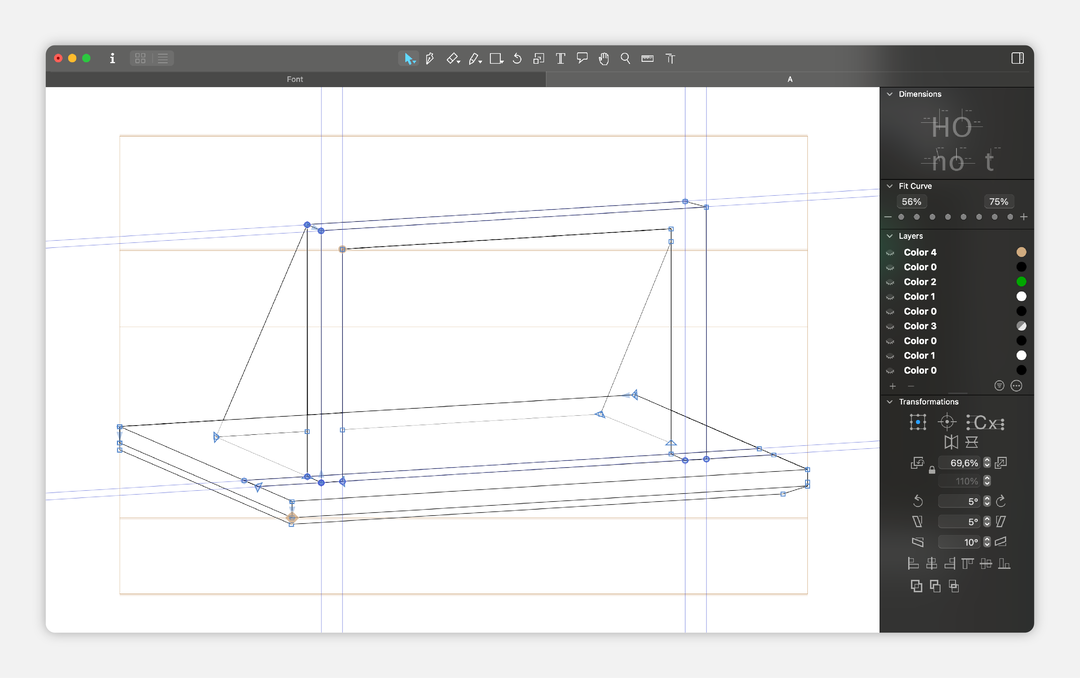Flip the selection vertically
The width and height of the screenshot is (1080, 678).
tap(972, 442)
